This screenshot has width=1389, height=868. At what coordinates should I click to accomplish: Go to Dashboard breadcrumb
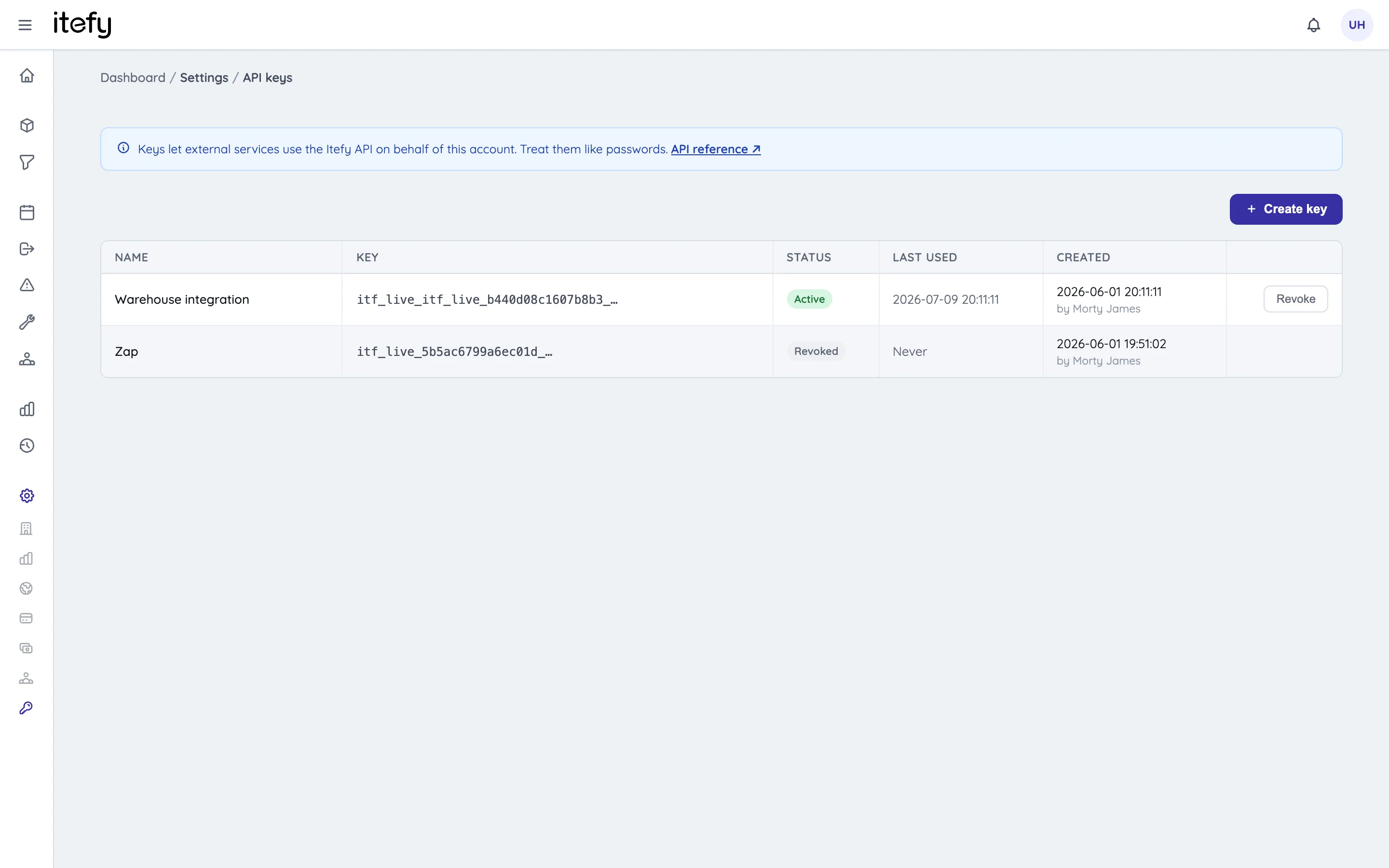[x=133, y=78]
